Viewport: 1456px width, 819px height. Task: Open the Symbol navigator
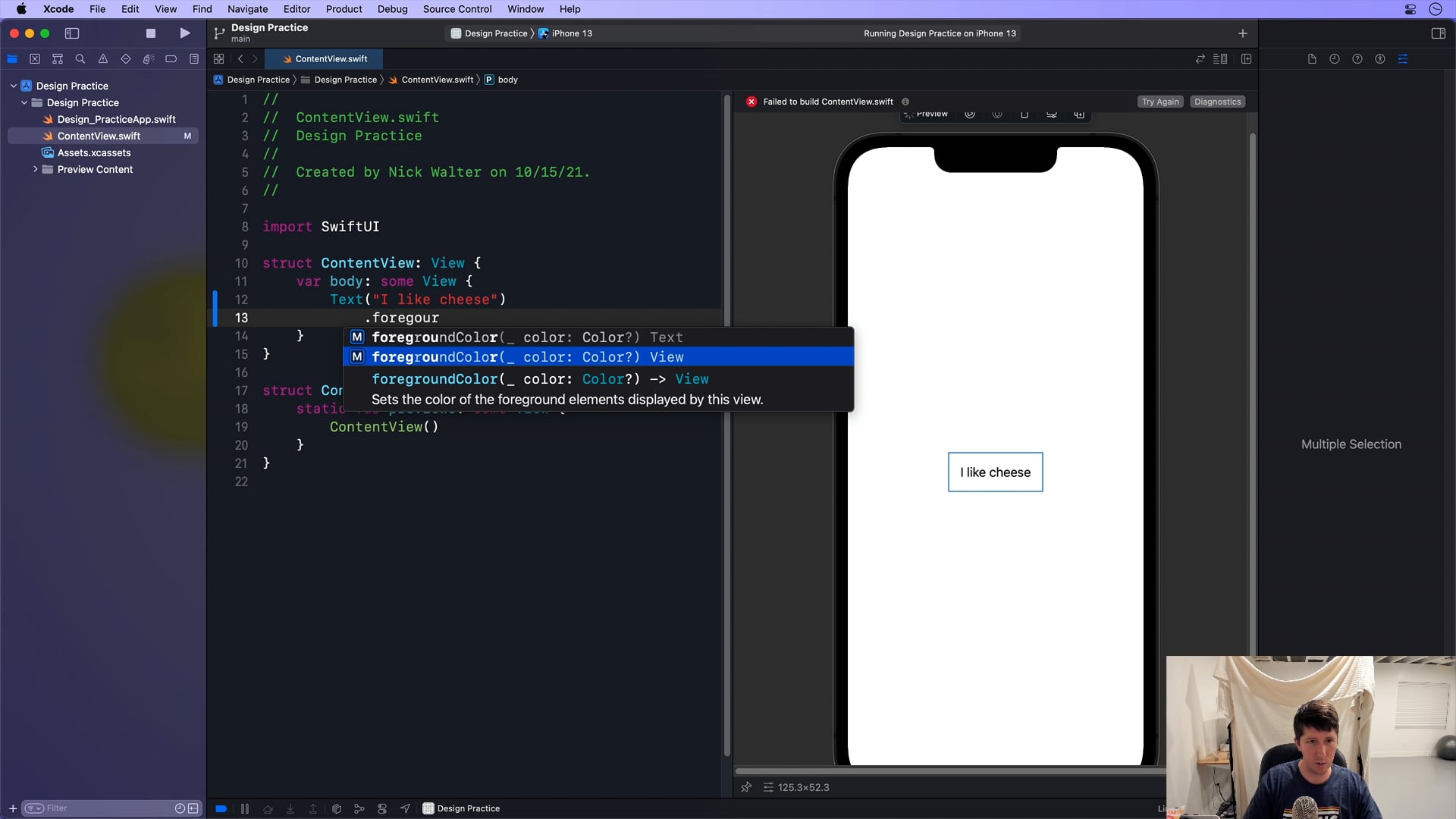pos(58,59)
